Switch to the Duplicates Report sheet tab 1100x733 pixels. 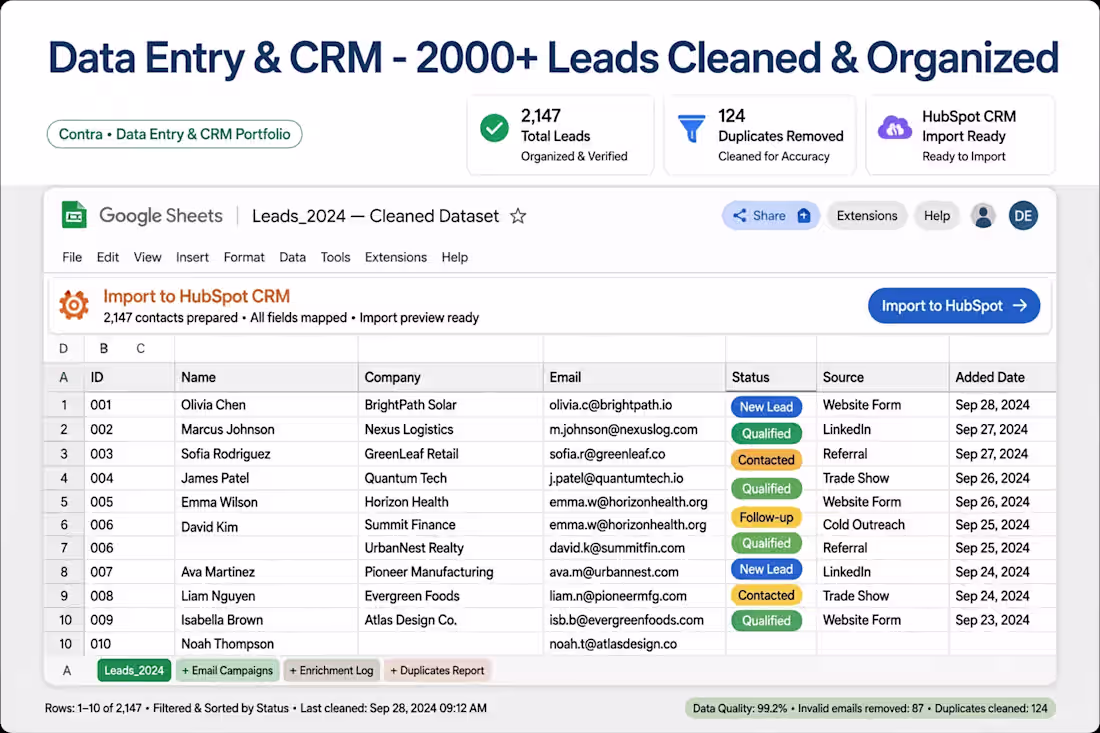[x=437, y=671]
